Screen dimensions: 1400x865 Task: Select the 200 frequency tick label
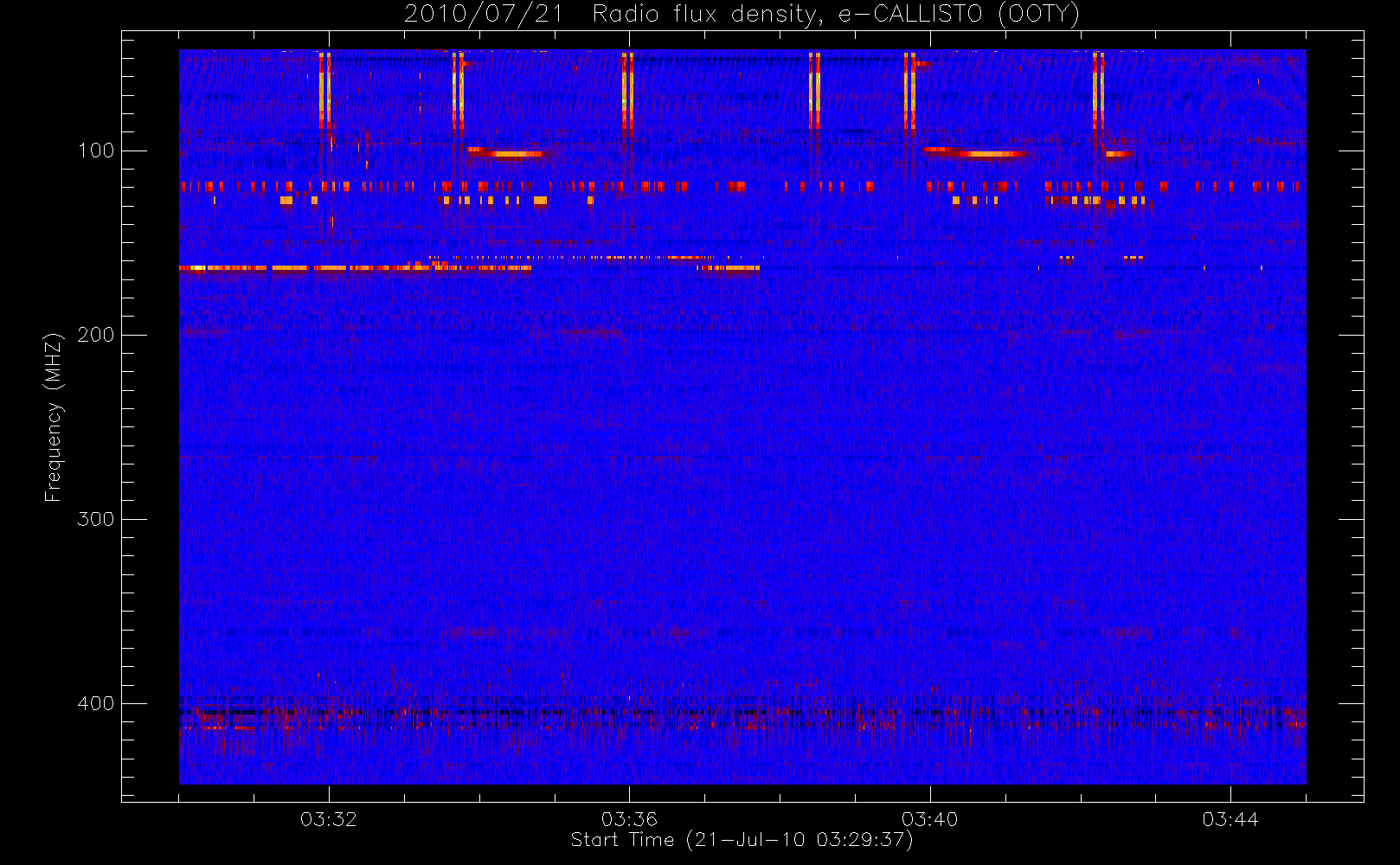(95, 335)
